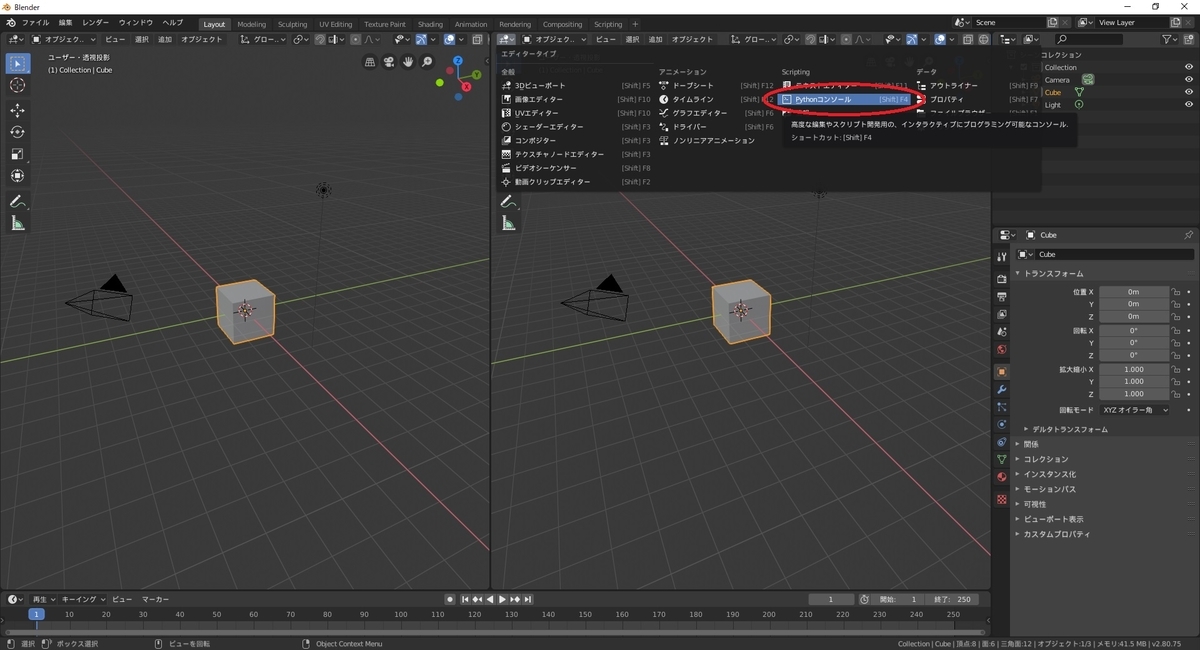Toggle lock for Scale Z

[x=1177, y=394]
